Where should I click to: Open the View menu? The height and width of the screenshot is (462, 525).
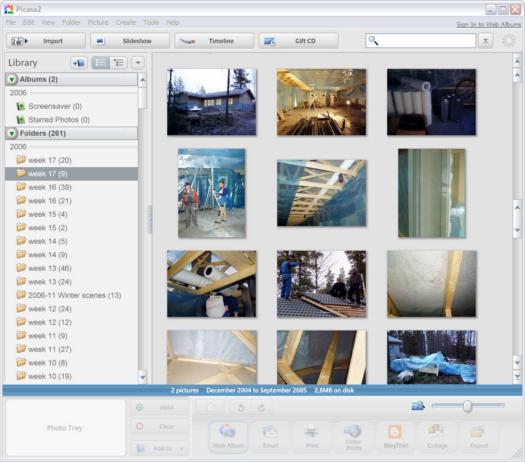tap(48, 22)
